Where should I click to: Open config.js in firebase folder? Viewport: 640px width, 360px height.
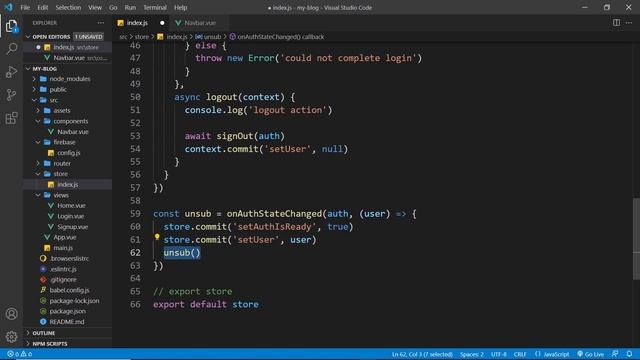[67, 153]
